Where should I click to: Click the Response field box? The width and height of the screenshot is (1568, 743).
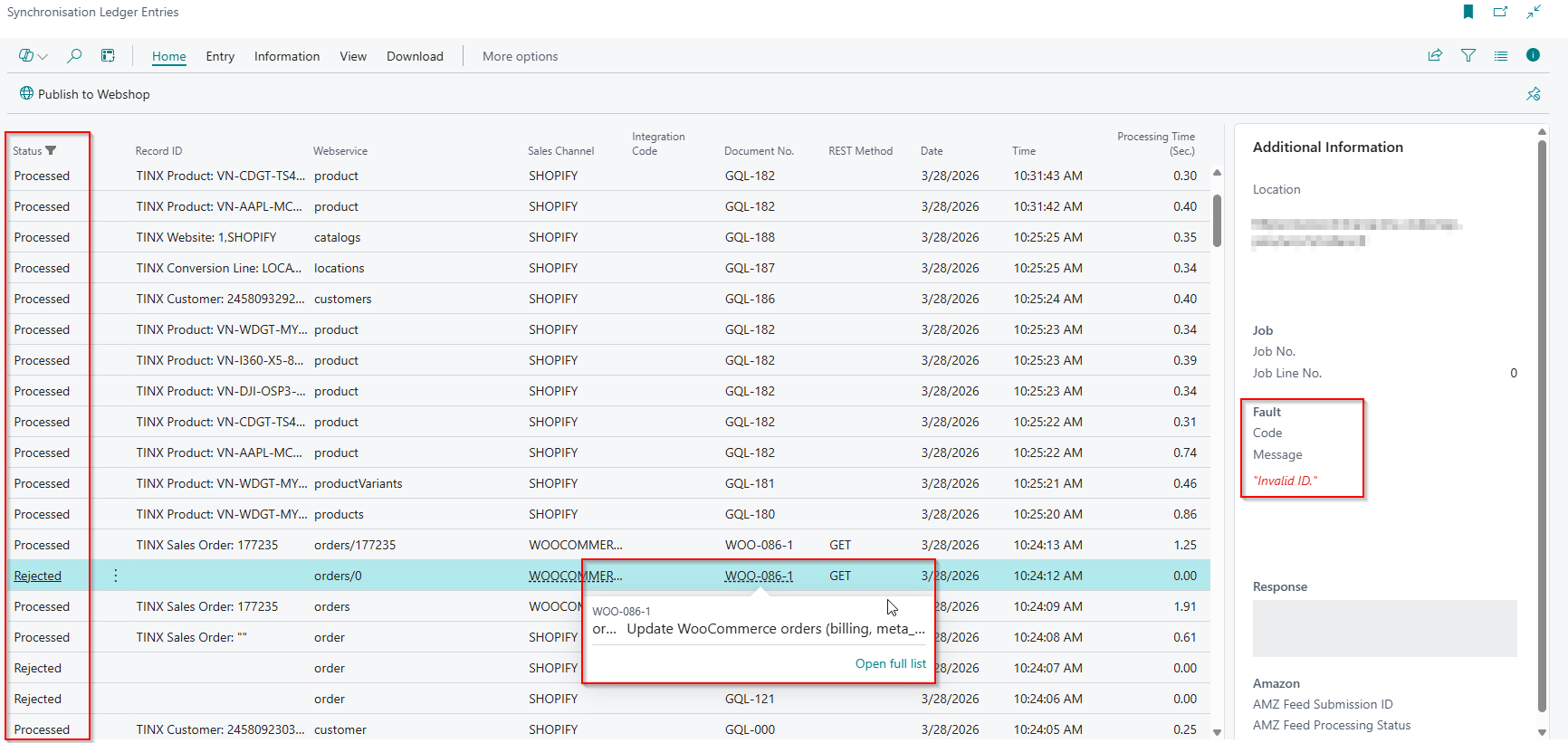pos(1384,628)
